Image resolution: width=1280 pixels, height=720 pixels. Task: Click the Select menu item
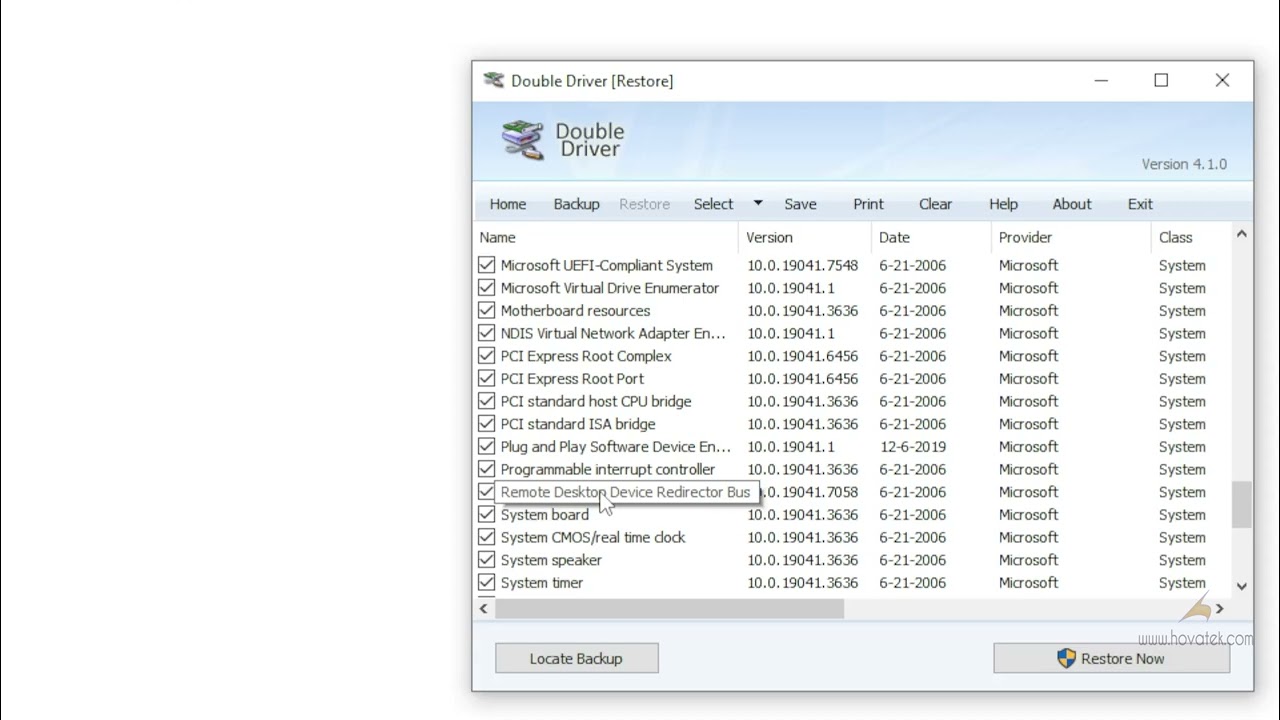click(x=713, y=204)
